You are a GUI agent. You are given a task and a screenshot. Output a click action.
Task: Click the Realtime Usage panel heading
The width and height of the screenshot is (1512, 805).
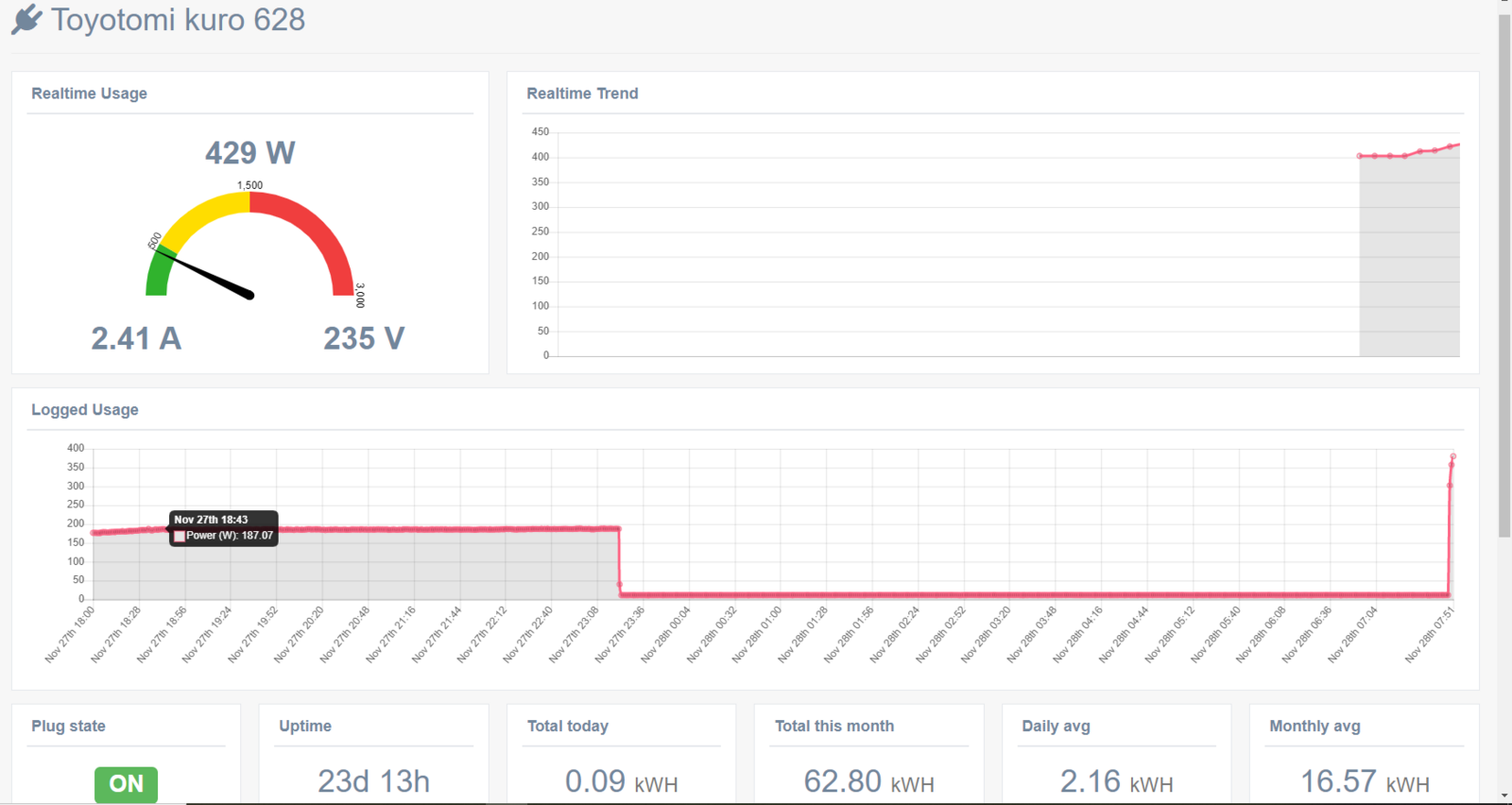(89, 94)
